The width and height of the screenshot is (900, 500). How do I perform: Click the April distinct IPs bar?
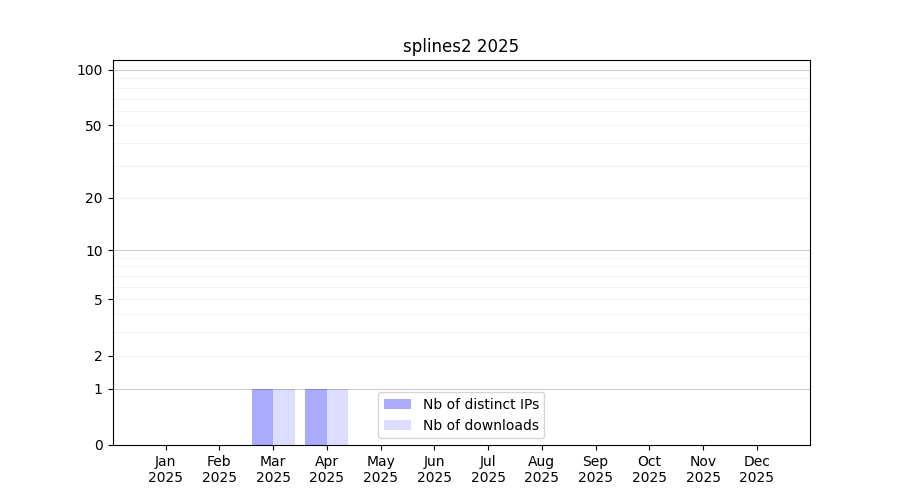tap(316, 417)
